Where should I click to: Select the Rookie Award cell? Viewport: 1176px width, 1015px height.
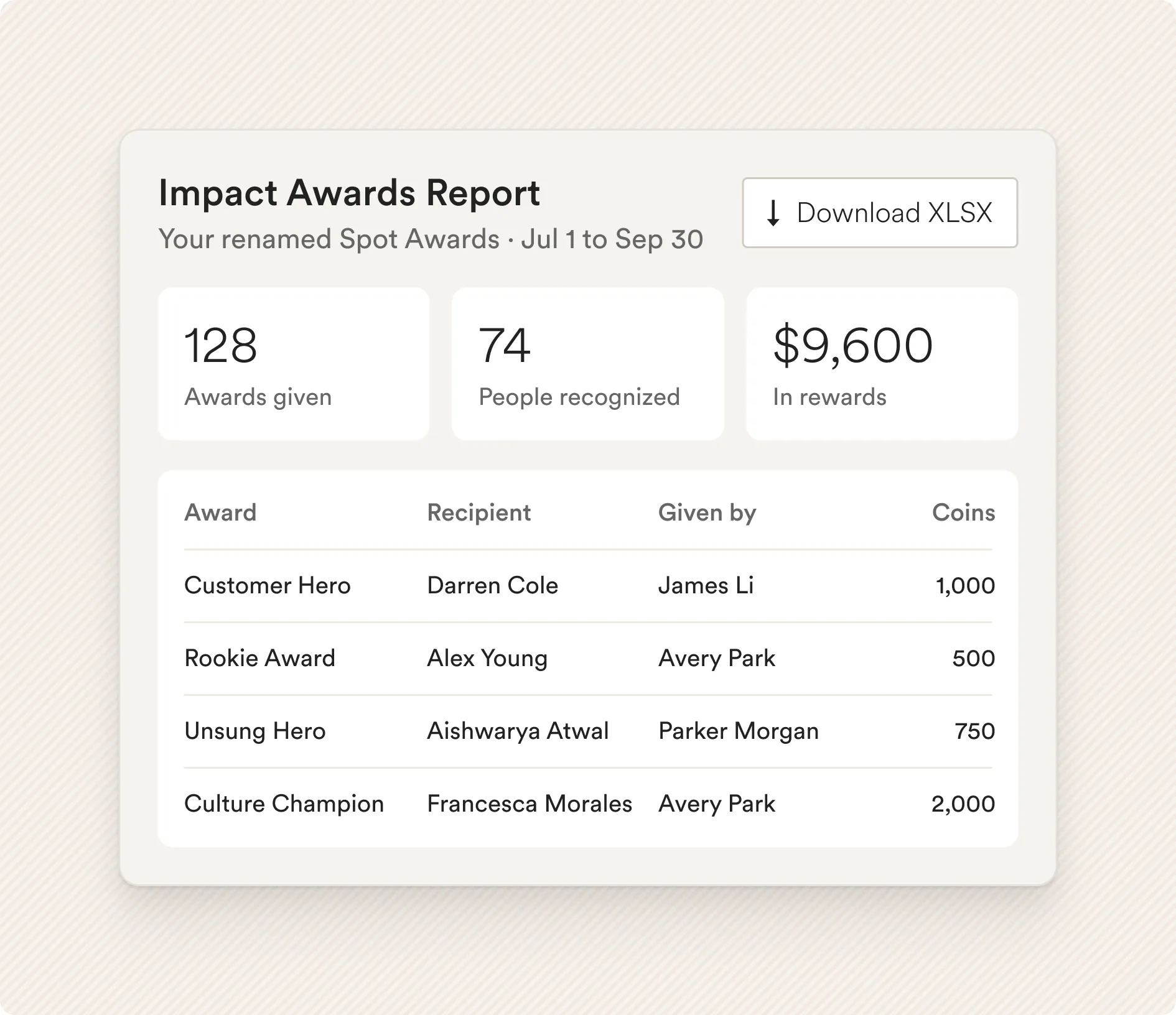coord(260,658)
